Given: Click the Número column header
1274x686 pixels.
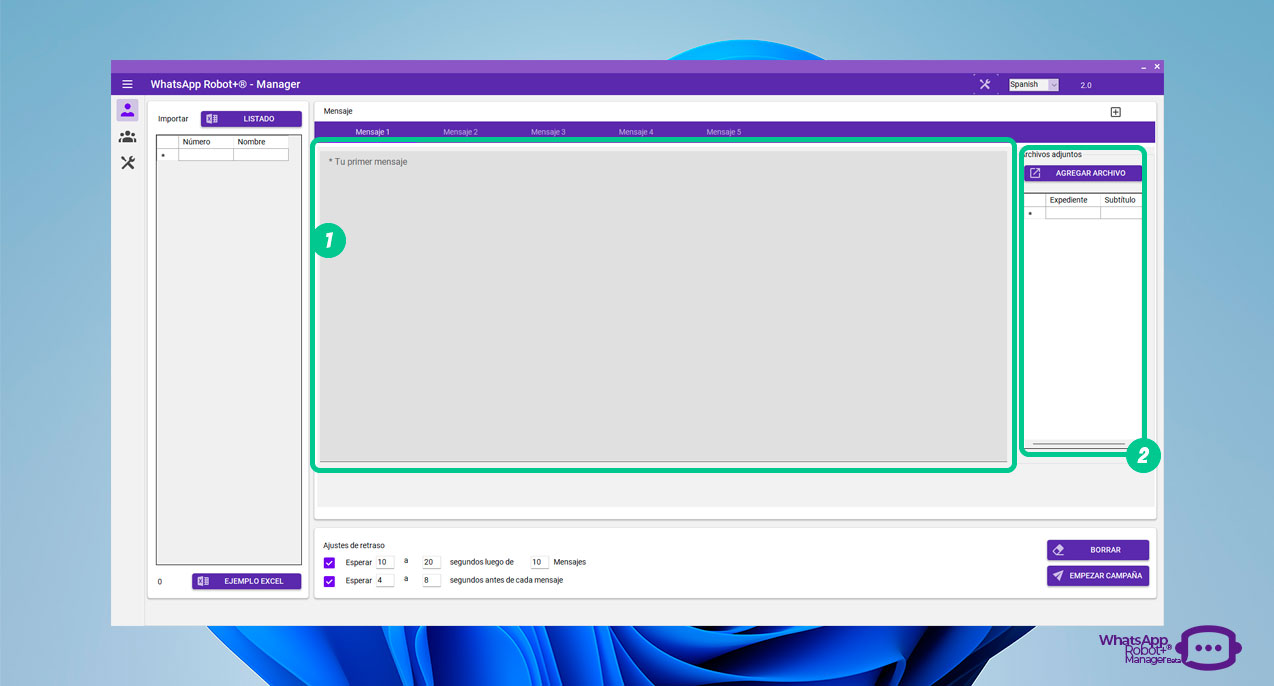Looking at the screenshot, I should (x=206, y=142).
